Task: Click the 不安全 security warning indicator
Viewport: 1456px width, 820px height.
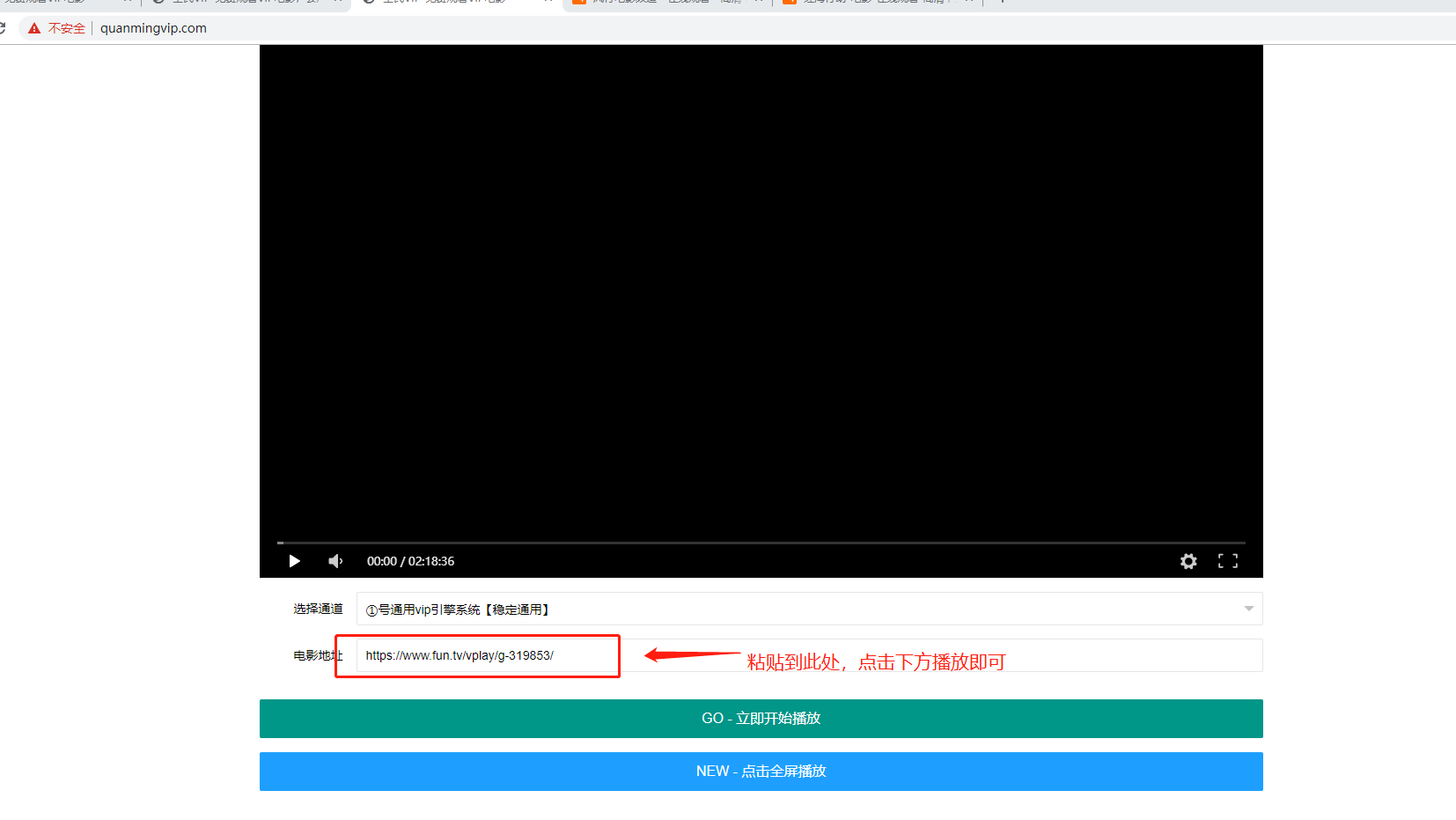Action: click(x=56, y=28)
